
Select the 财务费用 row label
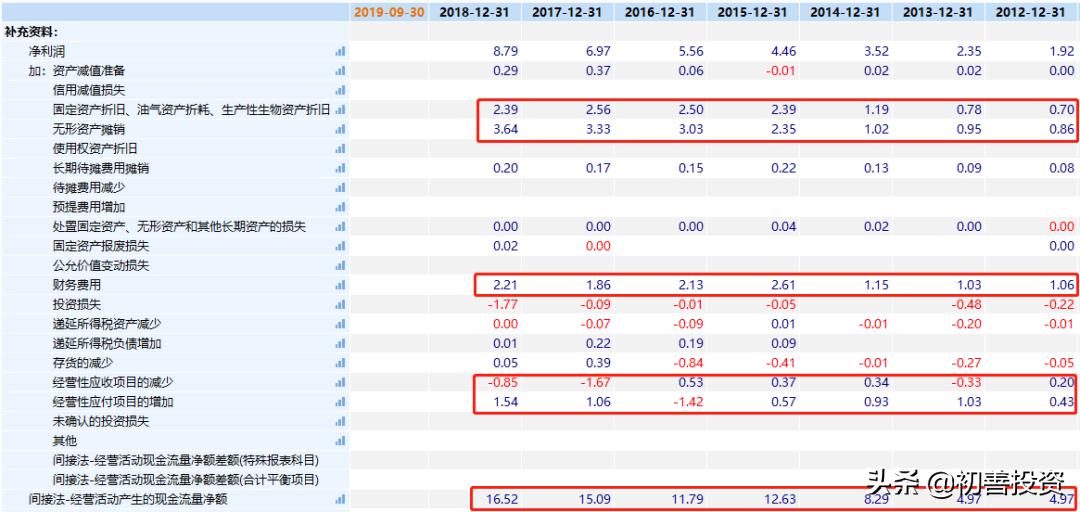click(x=77, y=285)
